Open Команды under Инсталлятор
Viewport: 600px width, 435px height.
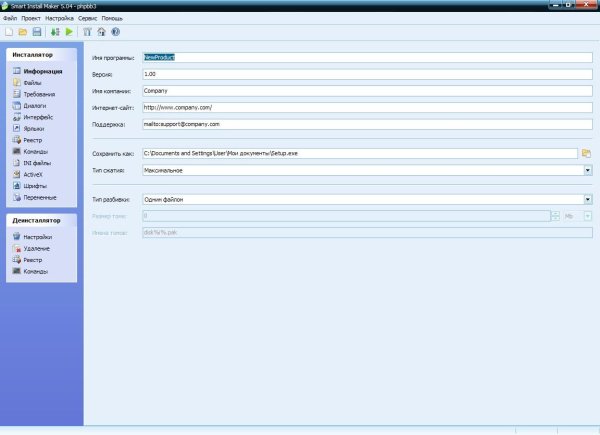(30, 152)
